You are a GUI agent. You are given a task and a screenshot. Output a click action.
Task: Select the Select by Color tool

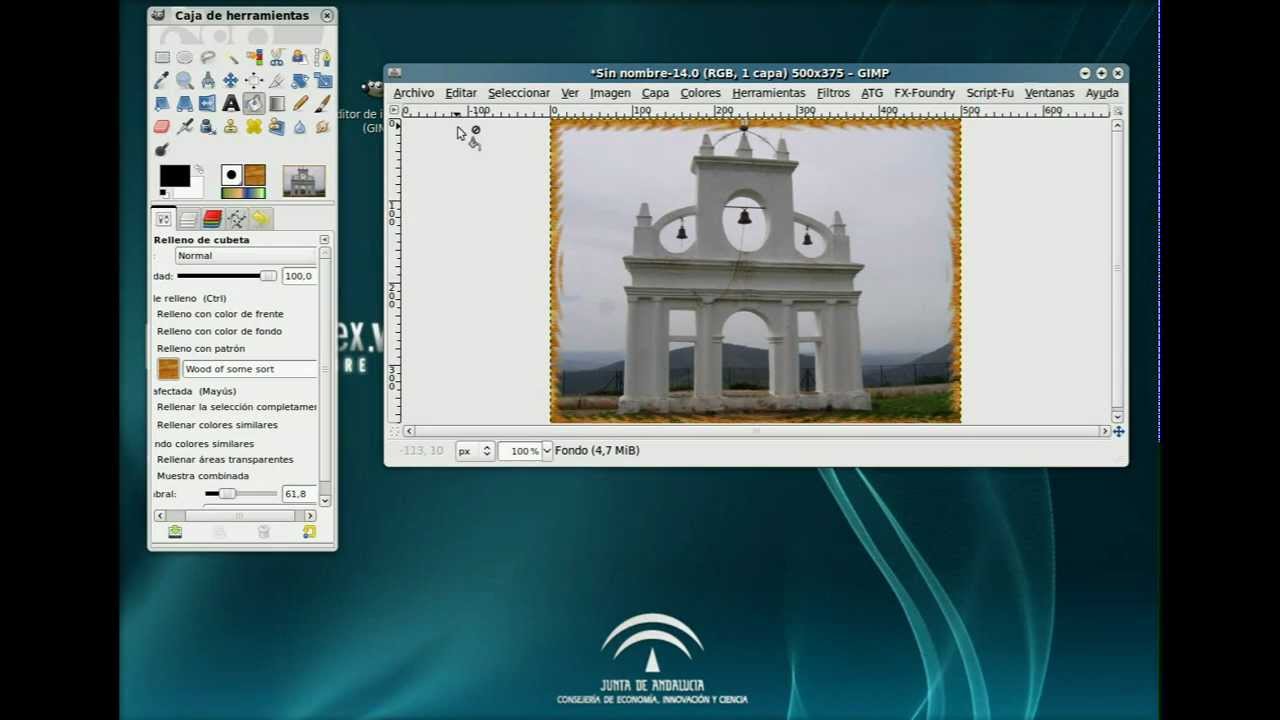click(254, 57)
